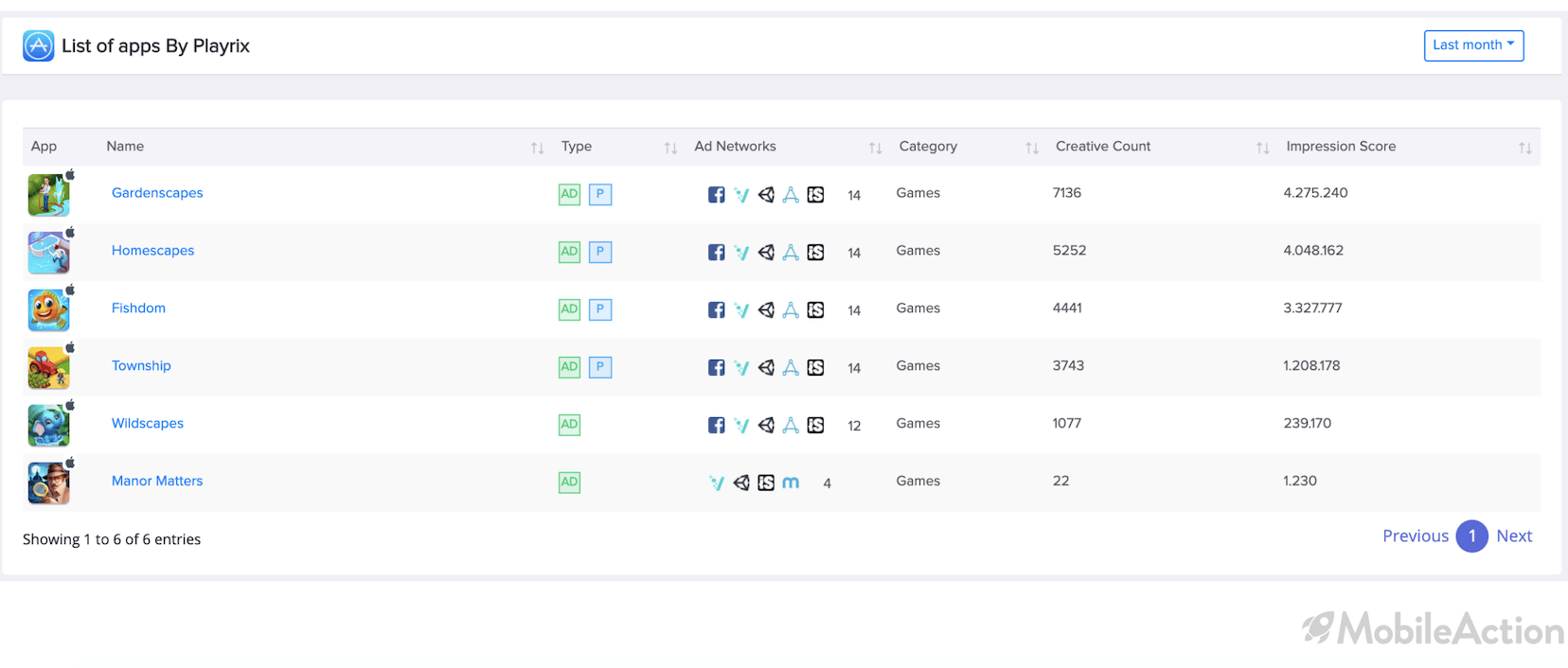Click impression score 1.208.178
Screen dimensions: 1568x668
click(1311, 366)
